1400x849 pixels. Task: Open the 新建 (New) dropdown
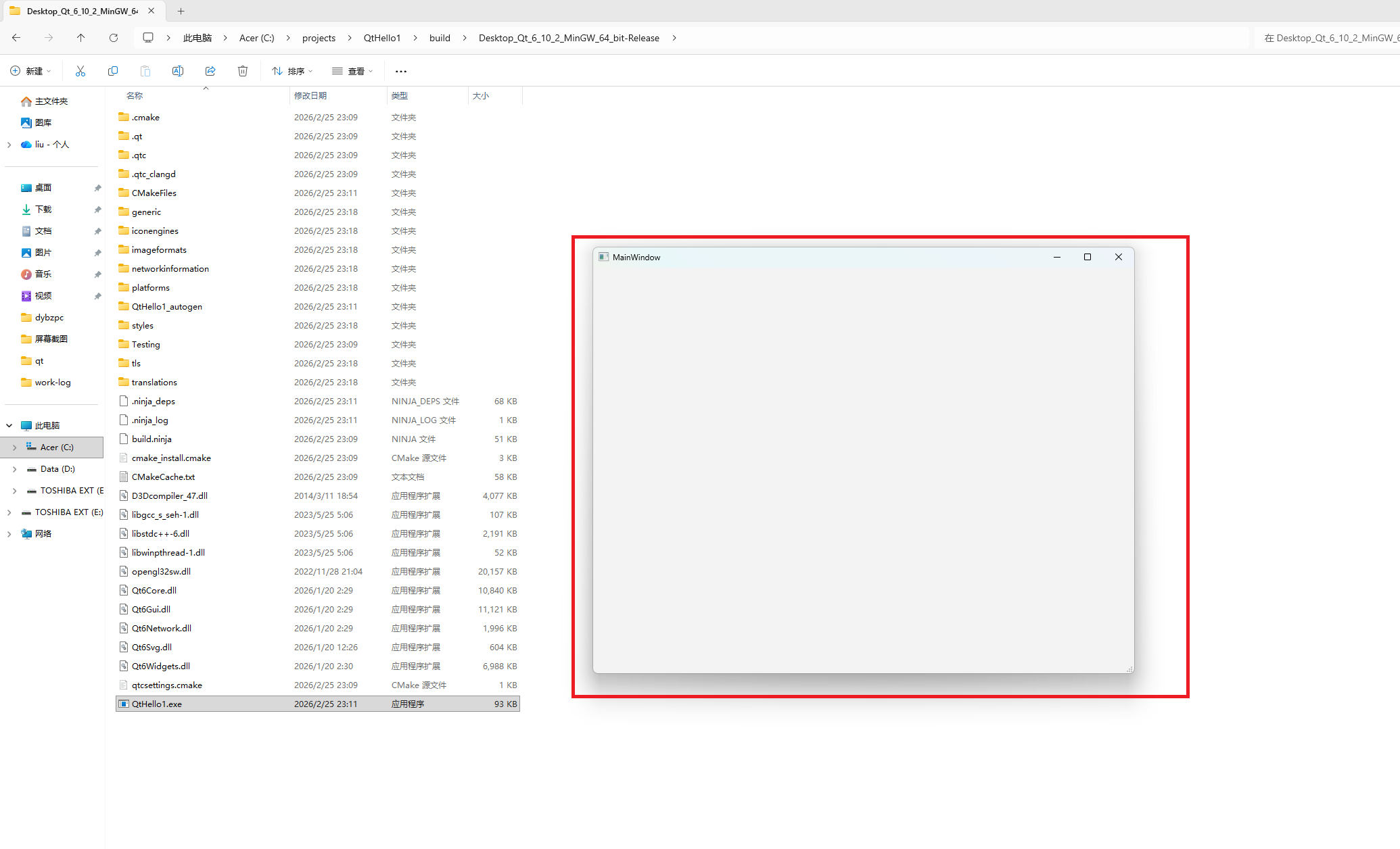pyautogui.click(x=31, y=71)
